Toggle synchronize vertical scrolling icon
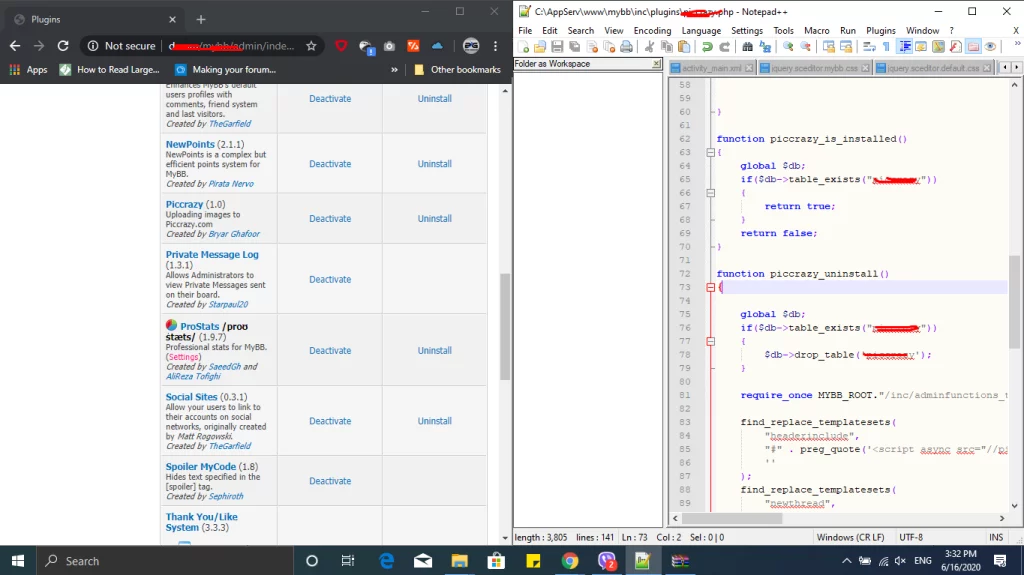 point(829,46)
